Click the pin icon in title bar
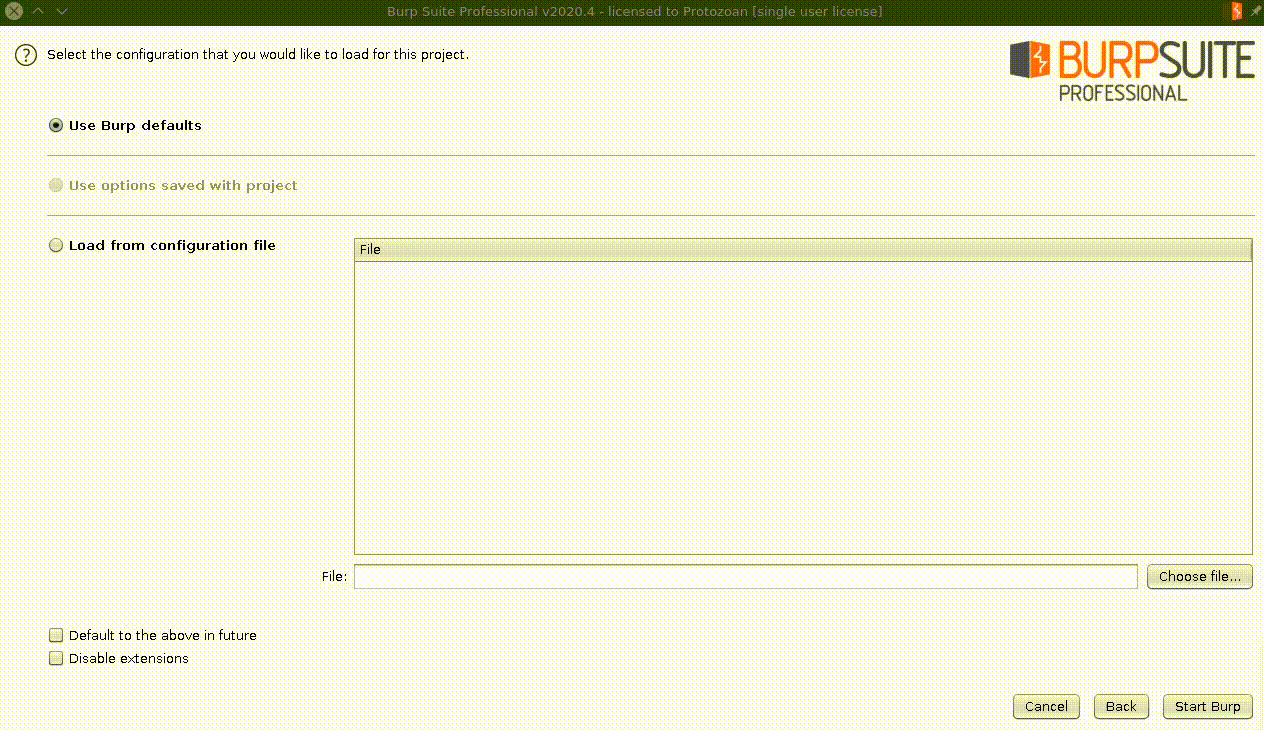 [1254, 11]
